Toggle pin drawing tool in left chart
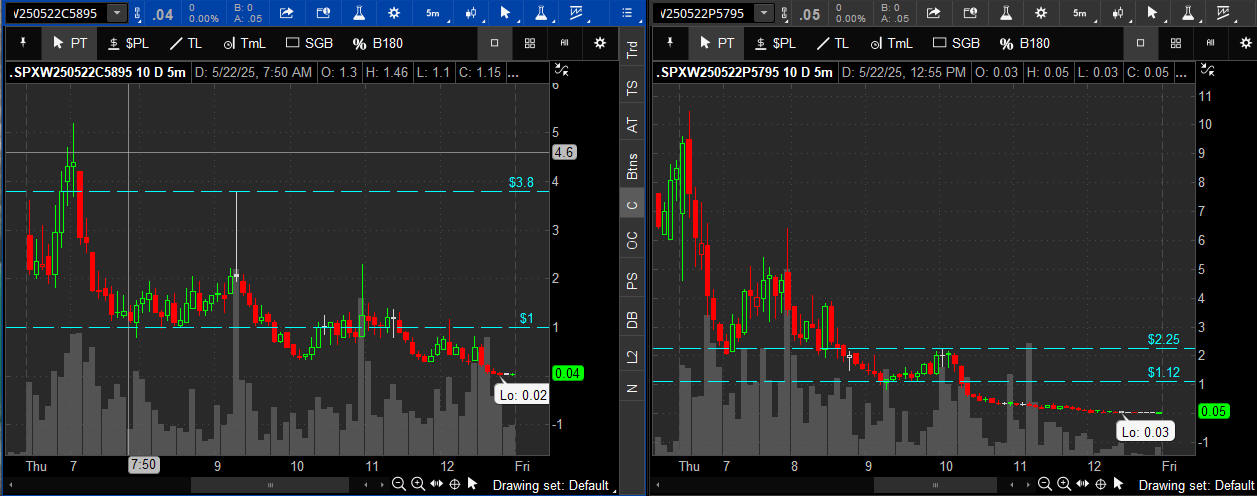 tap(24, 43)
